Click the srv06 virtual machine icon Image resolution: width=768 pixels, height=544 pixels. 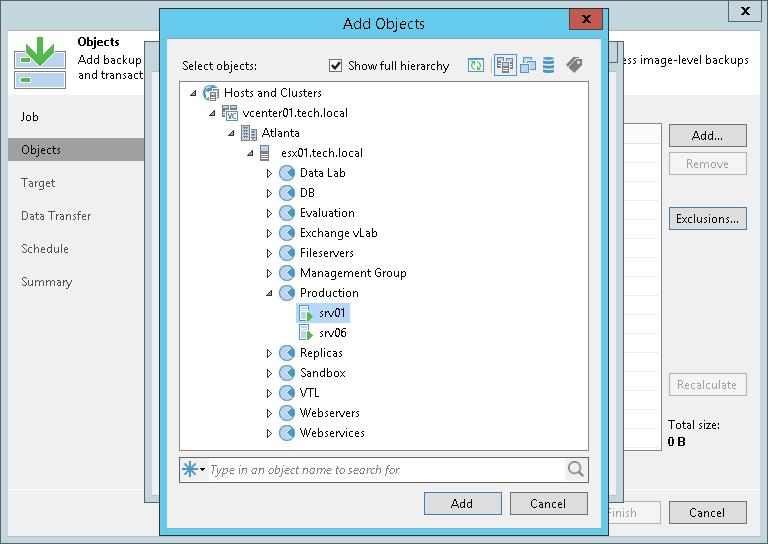pyautogui.click(x=306, y=333)
